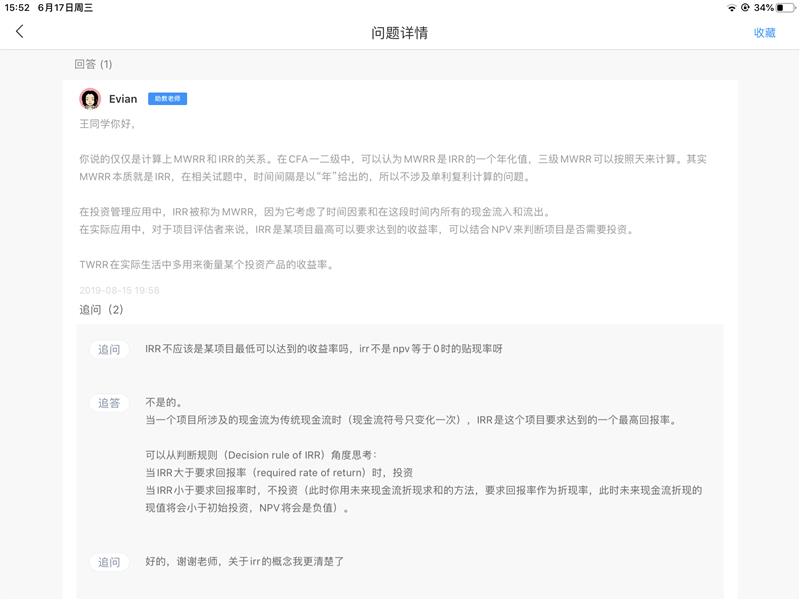
Task: Click the 好的，谢谢老师 follow-up message
Action: tap(244, 562)
